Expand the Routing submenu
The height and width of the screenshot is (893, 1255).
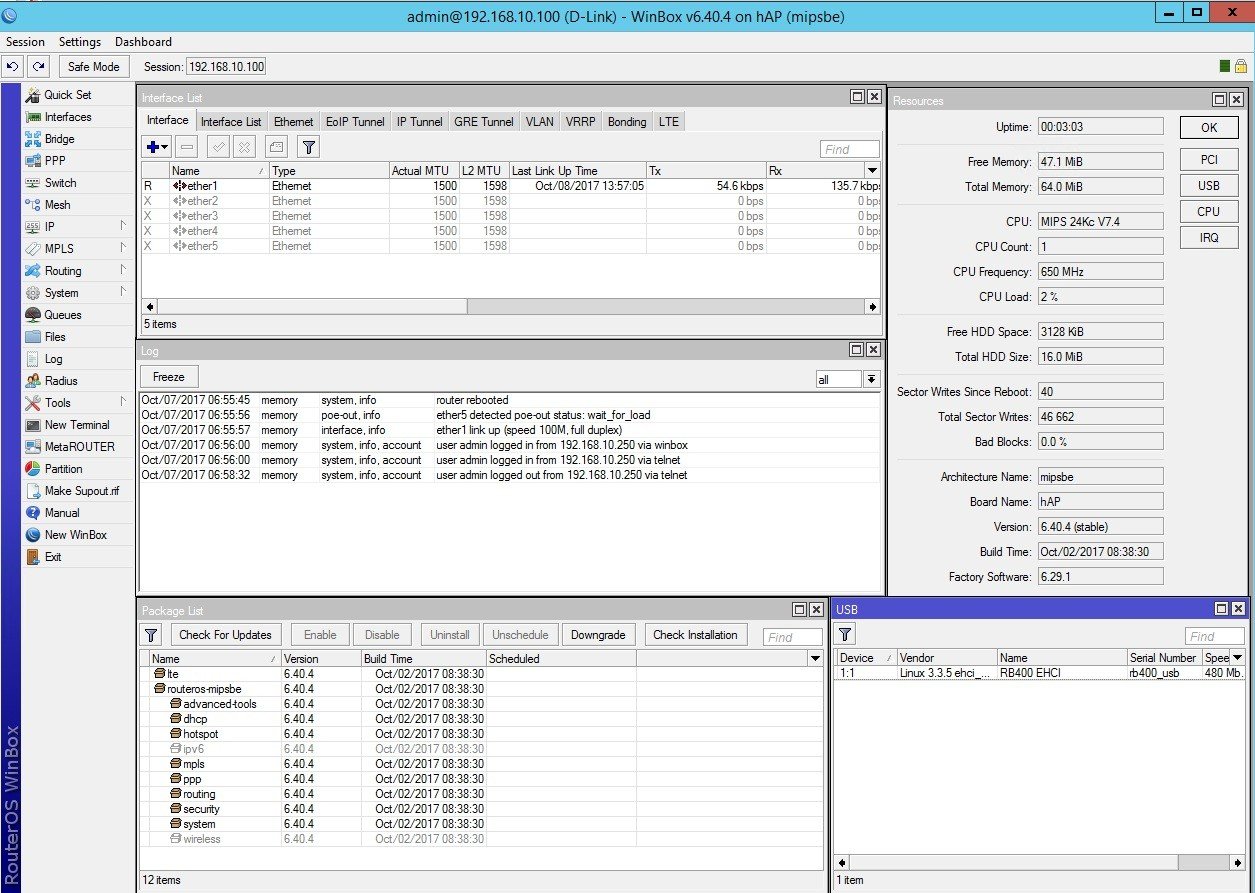coord(123,271)
